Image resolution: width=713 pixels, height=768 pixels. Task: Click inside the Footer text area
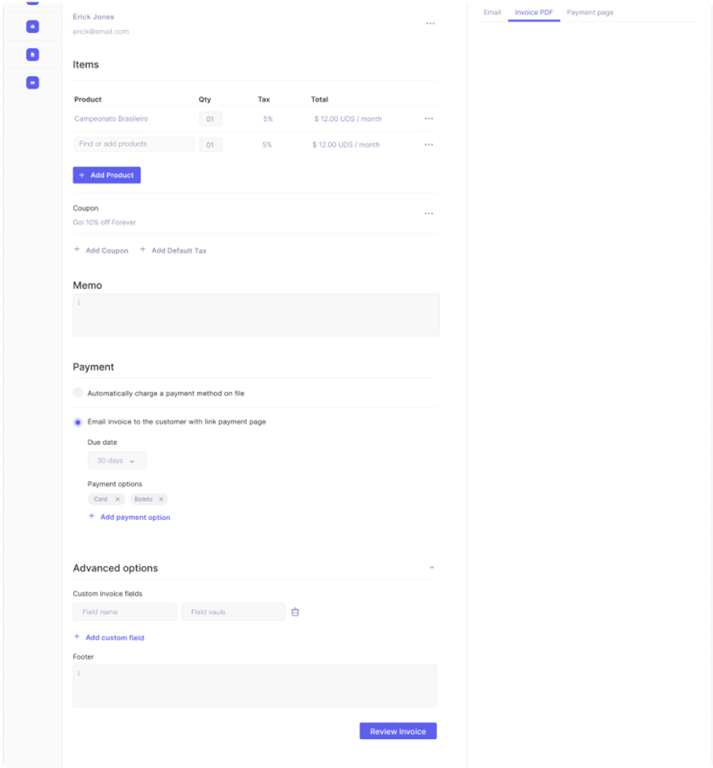click(x=255, y=685)
